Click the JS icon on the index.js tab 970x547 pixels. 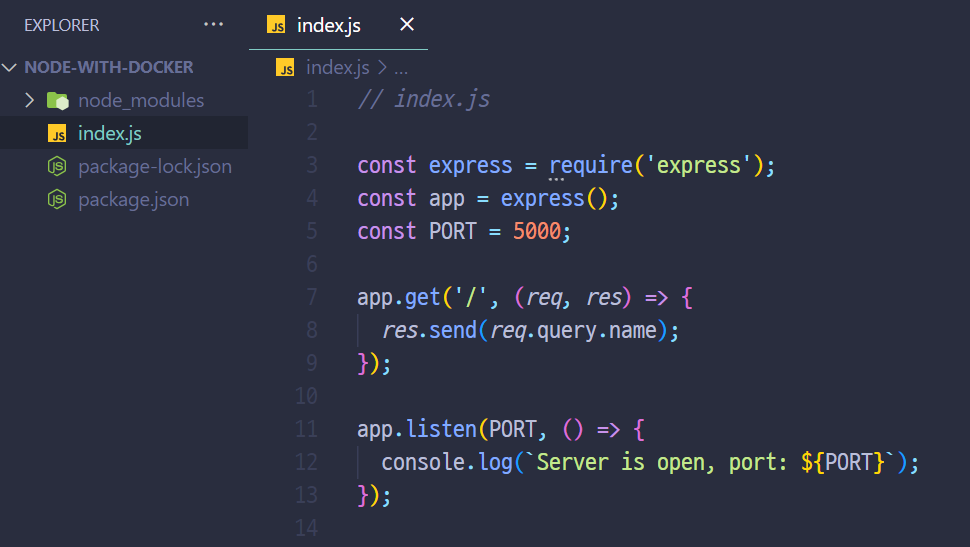[x=276, y=25]
